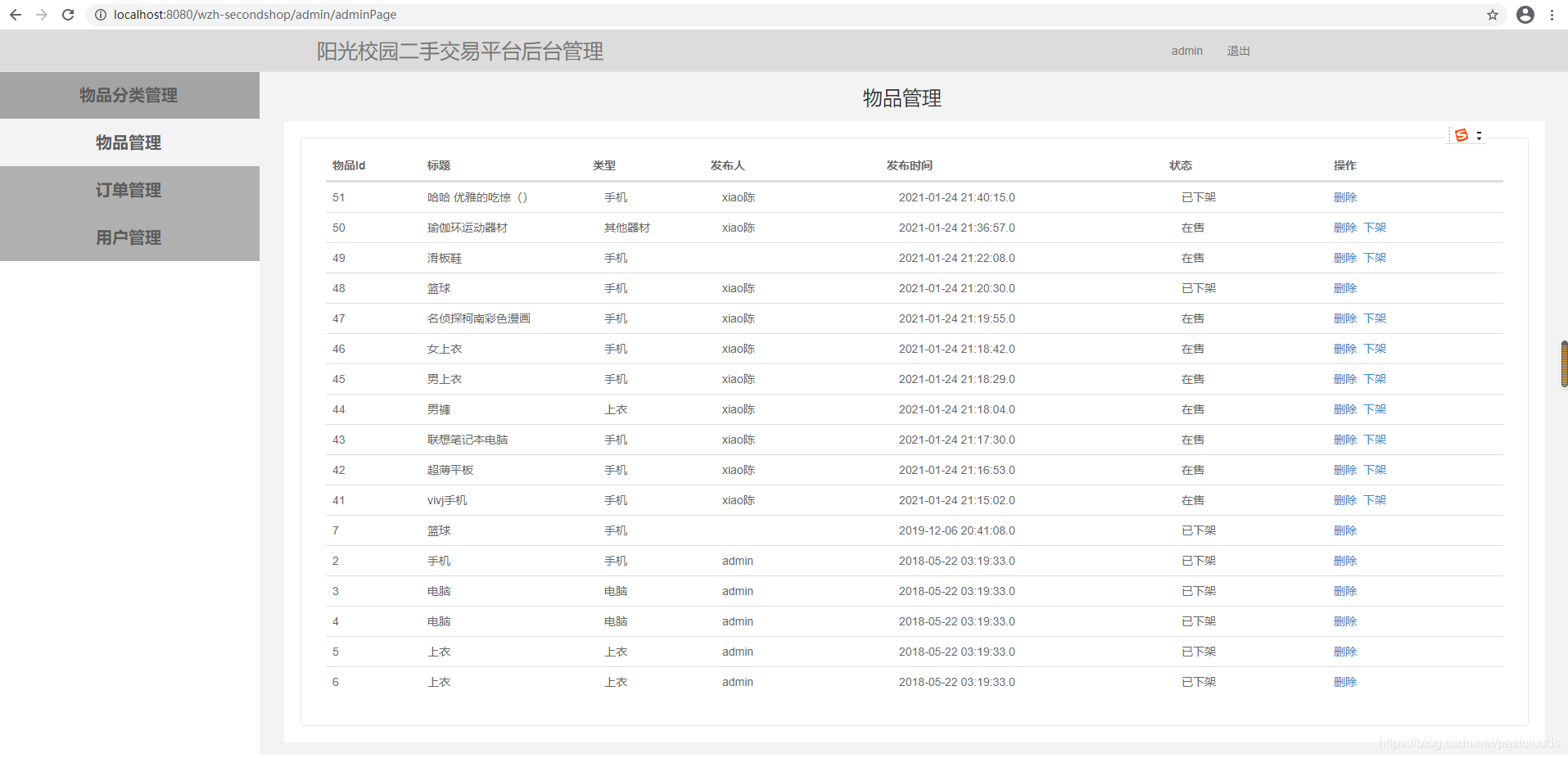Click the browser back navigation arrow
The image size is (1568, 758).
pyautogui.click(x=16, y=14)
